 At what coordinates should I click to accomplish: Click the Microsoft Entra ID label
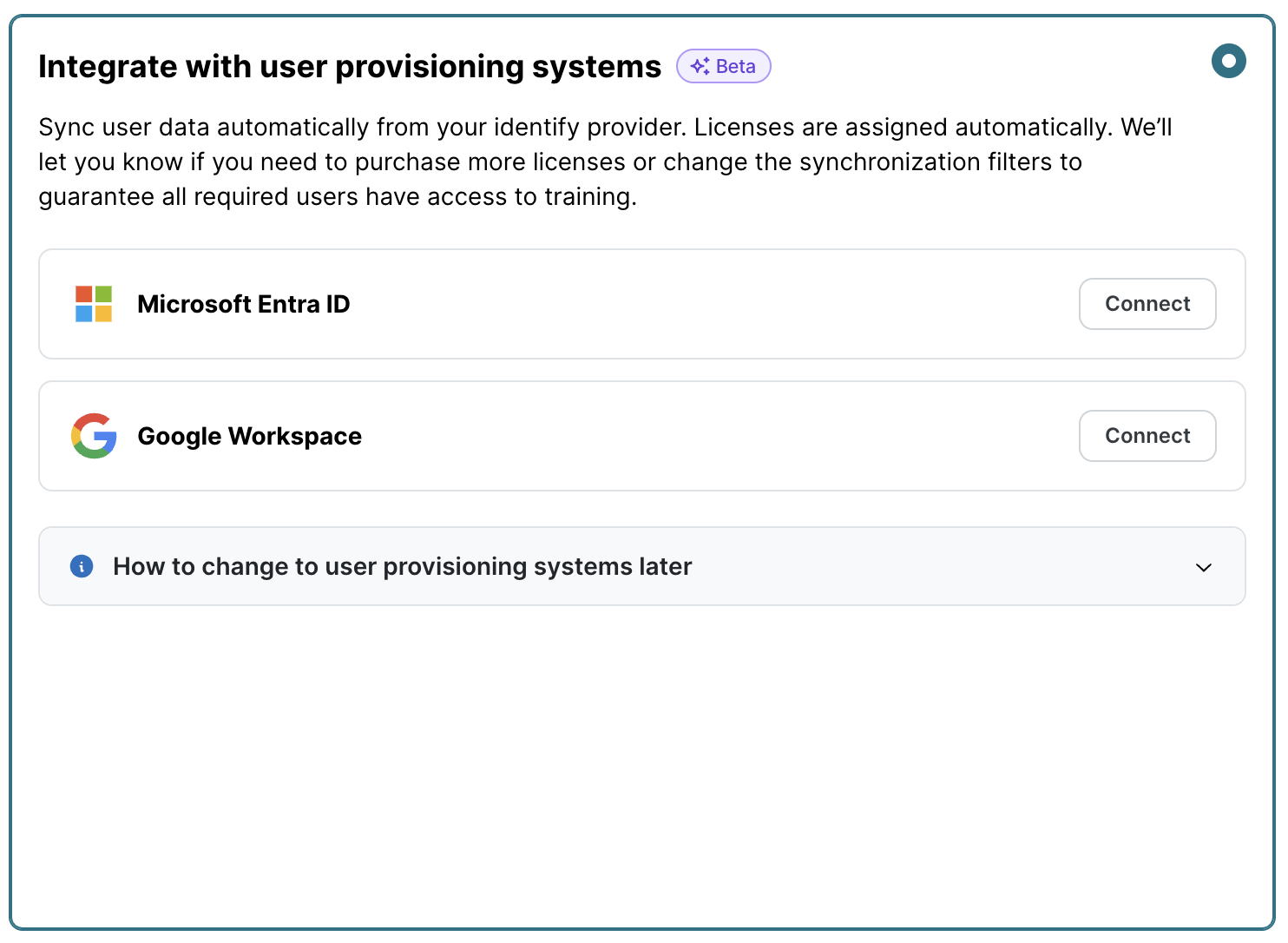click(x=243, y=305)
